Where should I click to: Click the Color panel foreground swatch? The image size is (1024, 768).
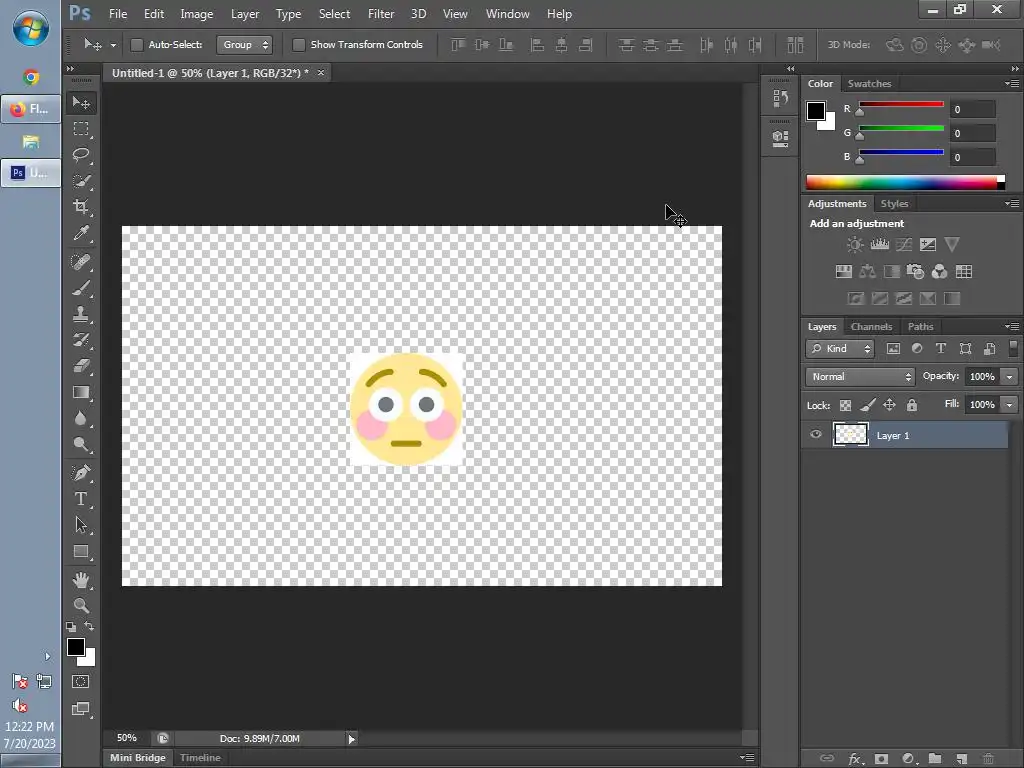[x=815, y=111]
